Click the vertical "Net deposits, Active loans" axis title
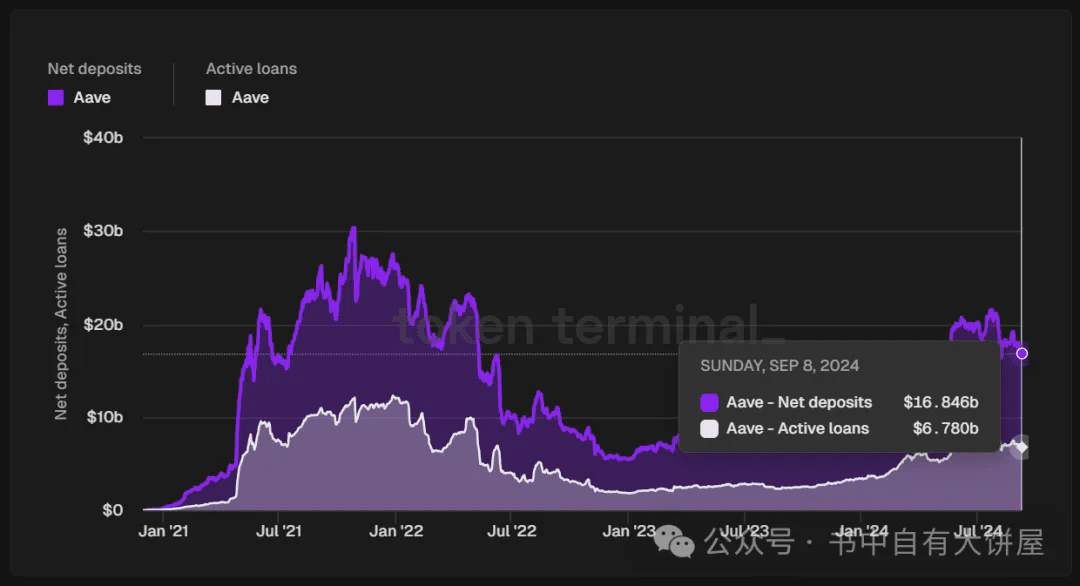 pos(61,324)
